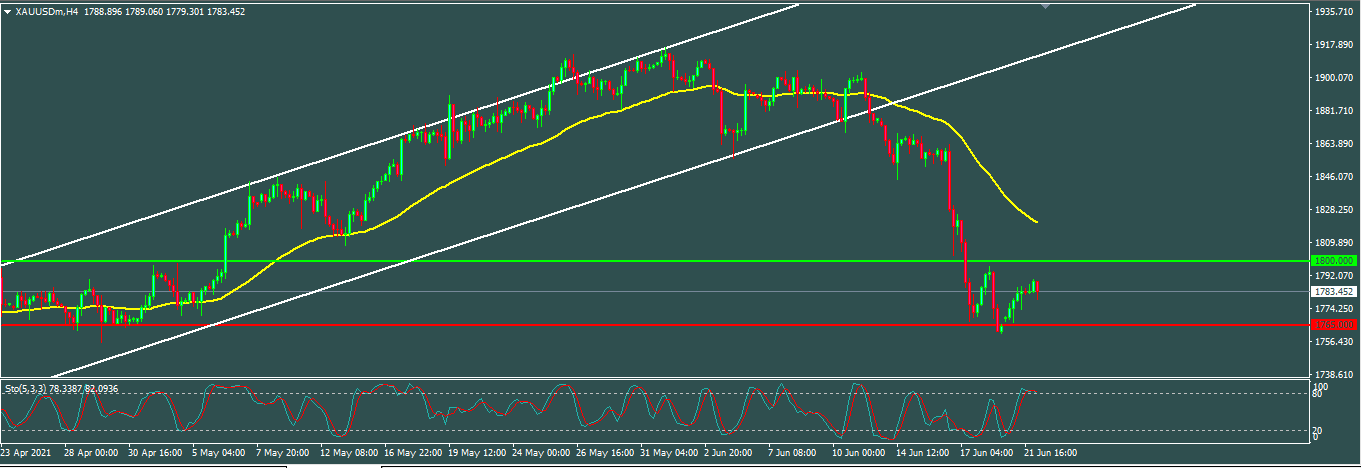Click the 12 May 08:00 time label
Screen dimensions: 1361x468
pyautogui.click(x=350, y=453)
